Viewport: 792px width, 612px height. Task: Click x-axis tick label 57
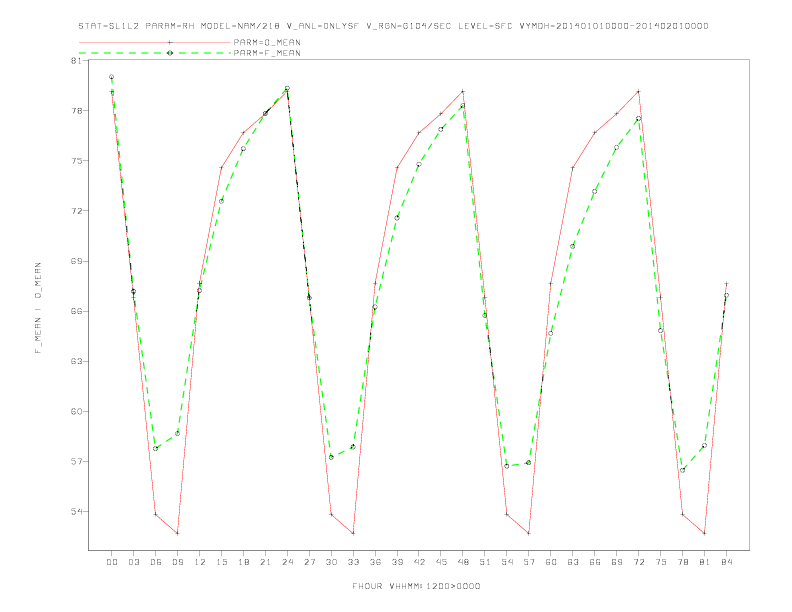[x=529, y=562]
